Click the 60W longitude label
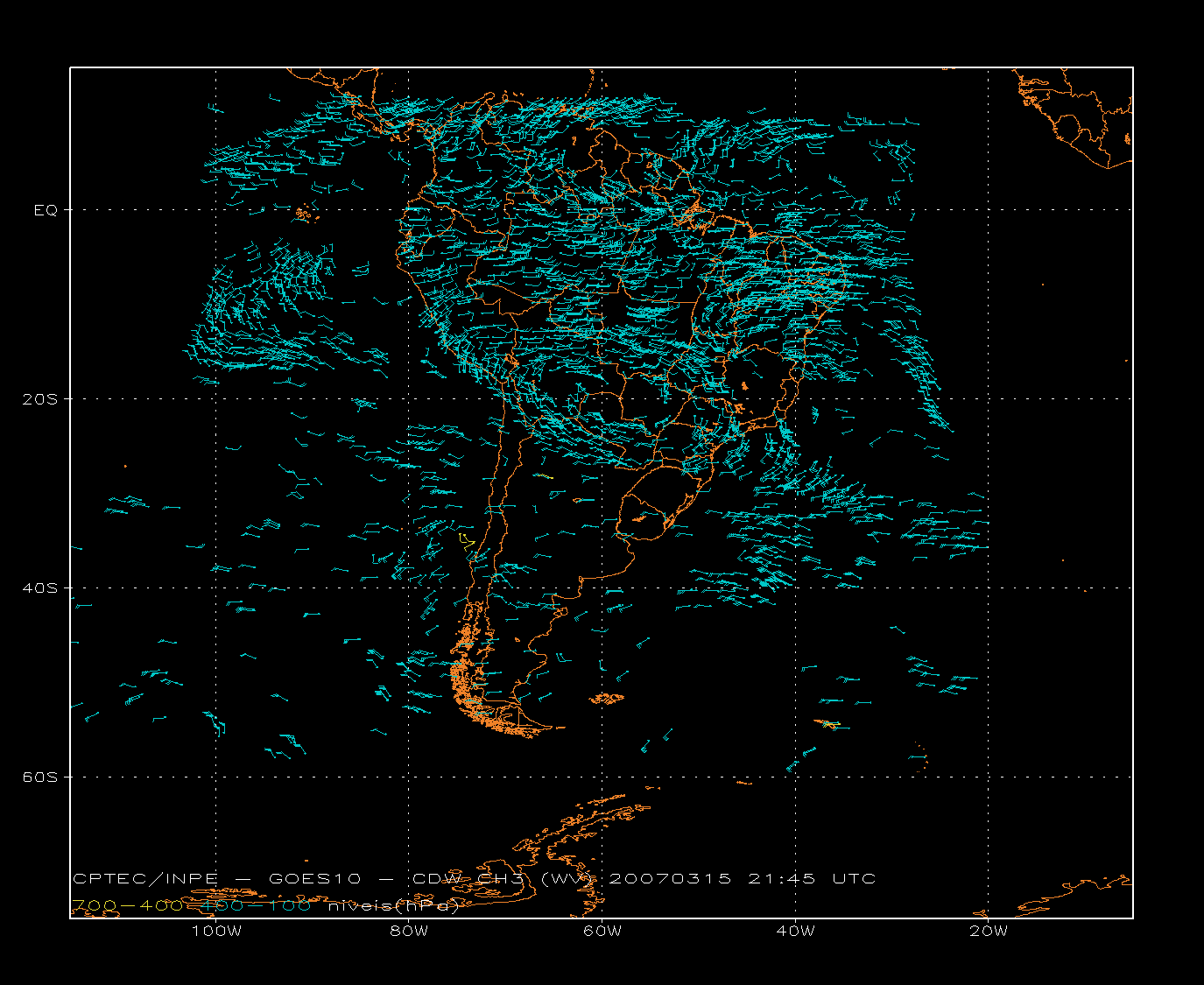The image size is (1204, 985). pos(602,931)
